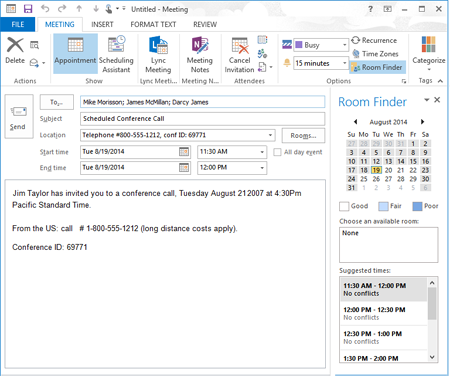450x376 pixels.
Task: Open the Categorize color menu
Action: (429, 53)
